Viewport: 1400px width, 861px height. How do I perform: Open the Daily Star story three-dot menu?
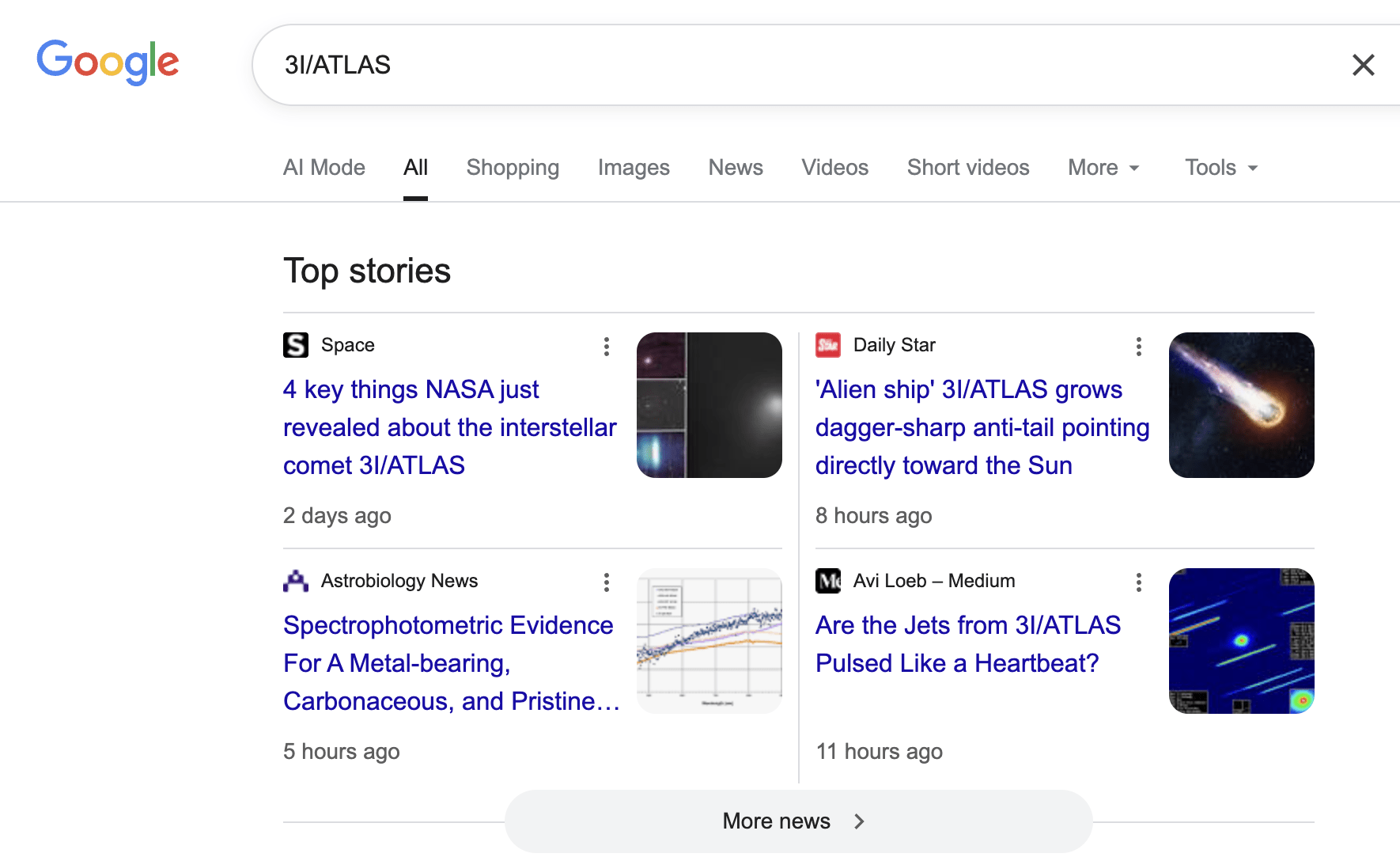(1139, 346)
